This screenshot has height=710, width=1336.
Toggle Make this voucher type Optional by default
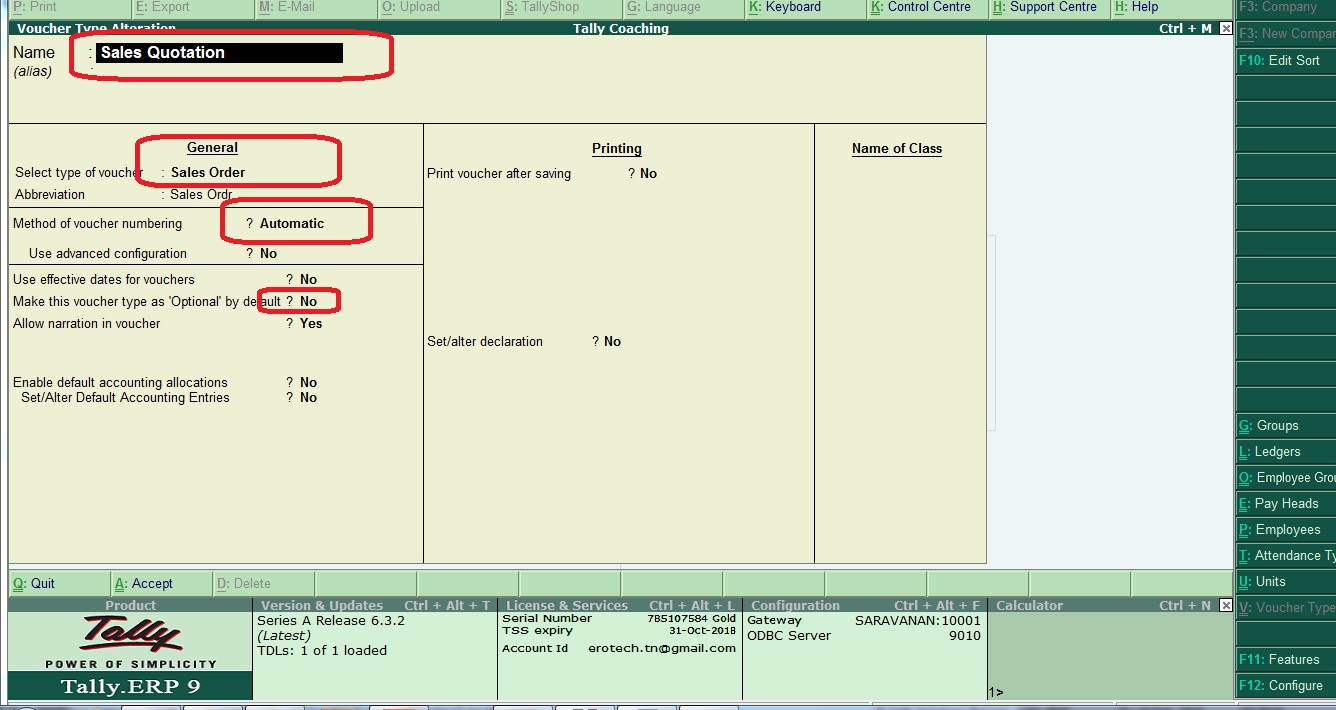pyautogui.click(x=307, y=300)
